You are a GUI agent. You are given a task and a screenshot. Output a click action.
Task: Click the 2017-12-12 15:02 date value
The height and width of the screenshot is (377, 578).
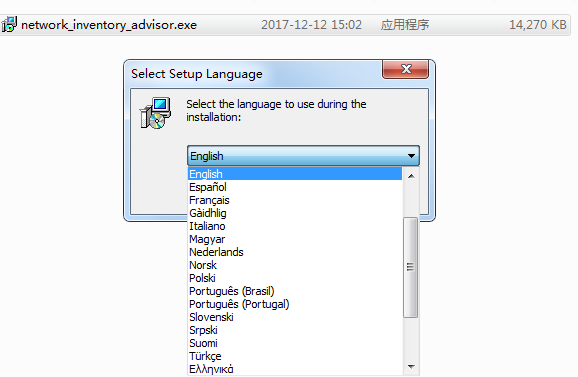coord(311,25)
